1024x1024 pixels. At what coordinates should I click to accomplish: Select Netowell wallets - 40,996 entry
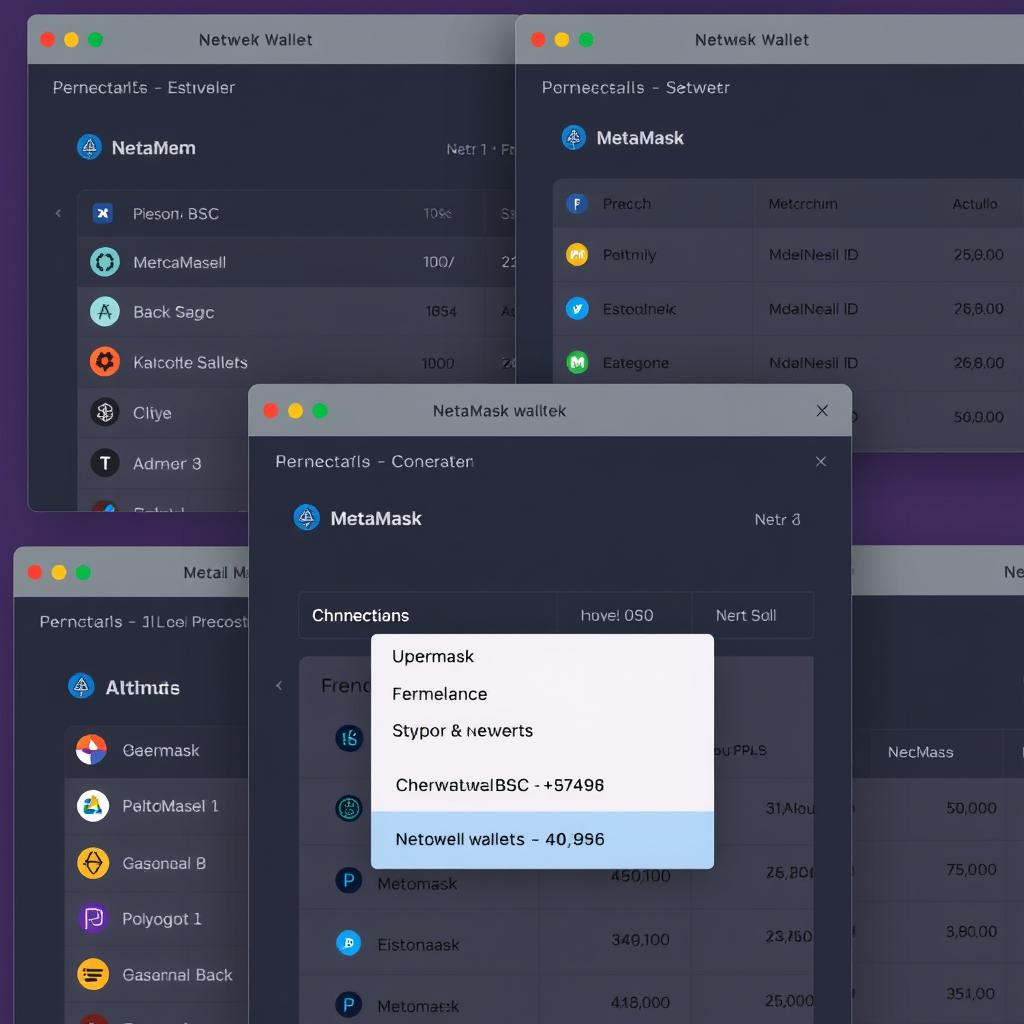pyautogui.click(x=542, y=839)
